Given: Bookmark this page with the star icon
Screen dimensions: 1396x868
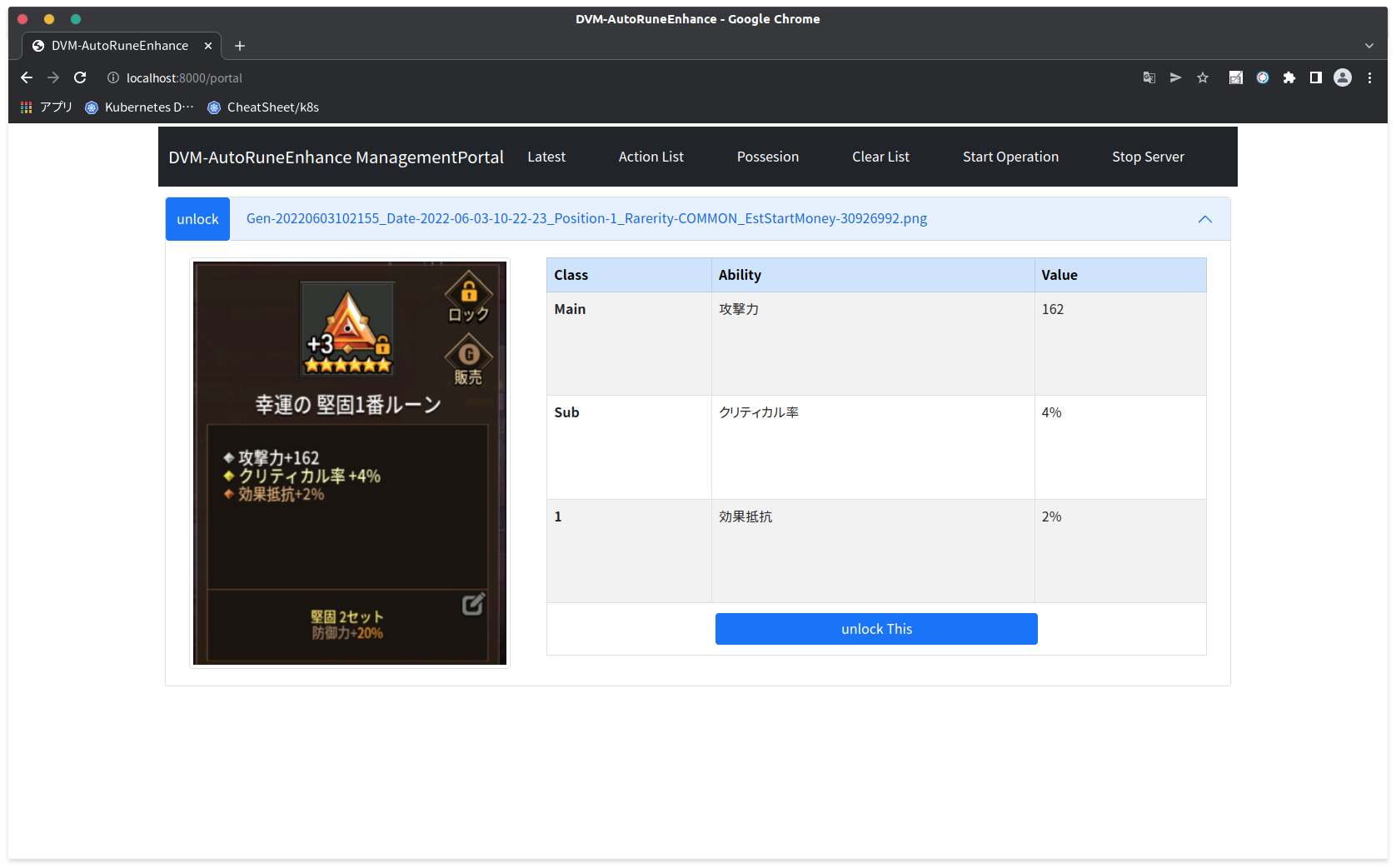Looking at the screenshot, I should point(1203,77).
